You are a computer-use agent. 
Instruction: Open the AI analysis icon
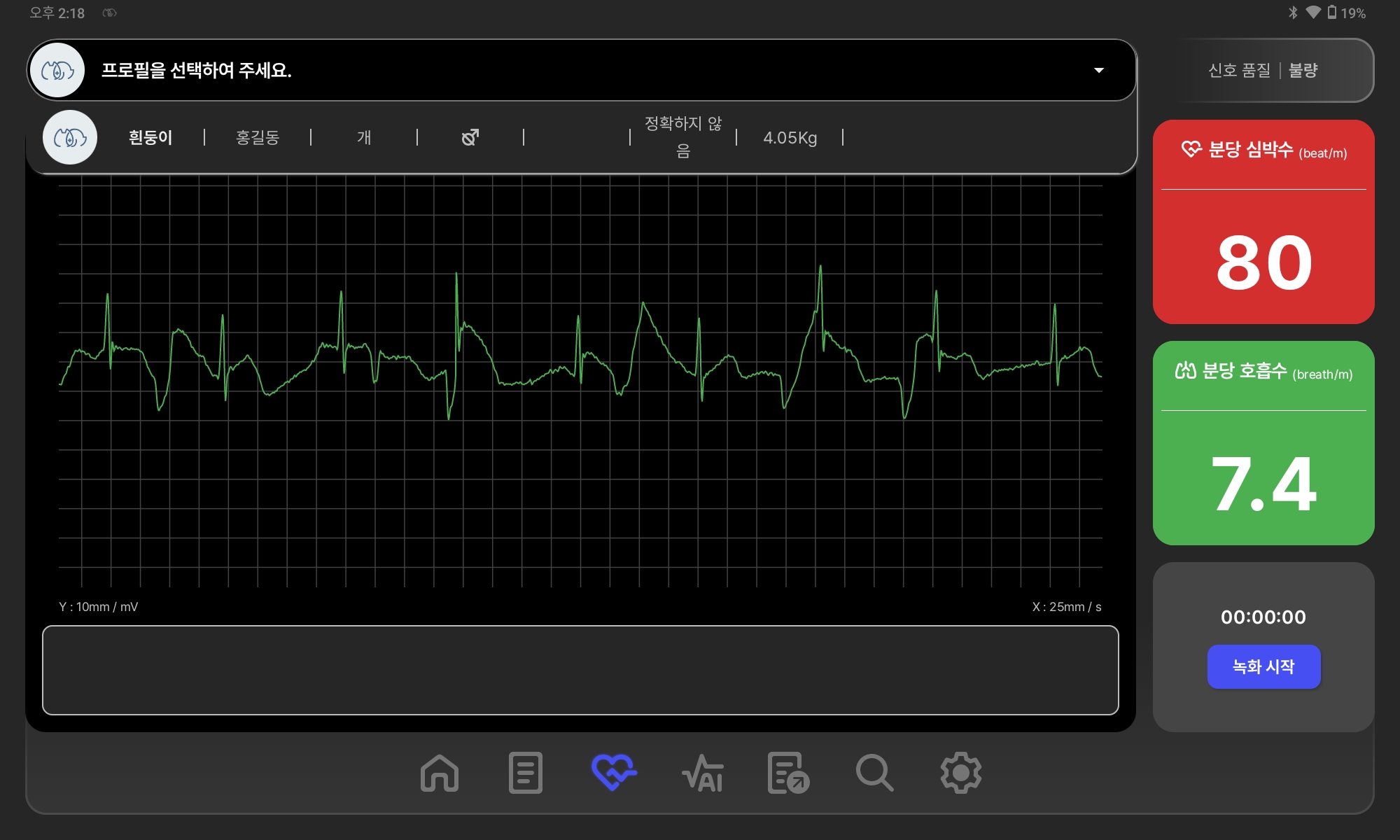702,773
